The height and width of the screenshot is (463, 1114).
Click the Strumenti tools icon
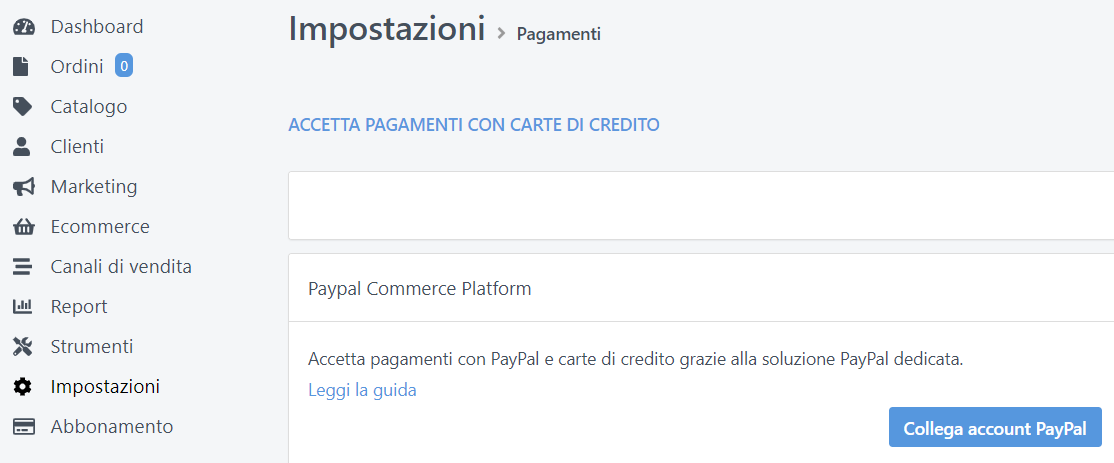click(x=22, y=347)
